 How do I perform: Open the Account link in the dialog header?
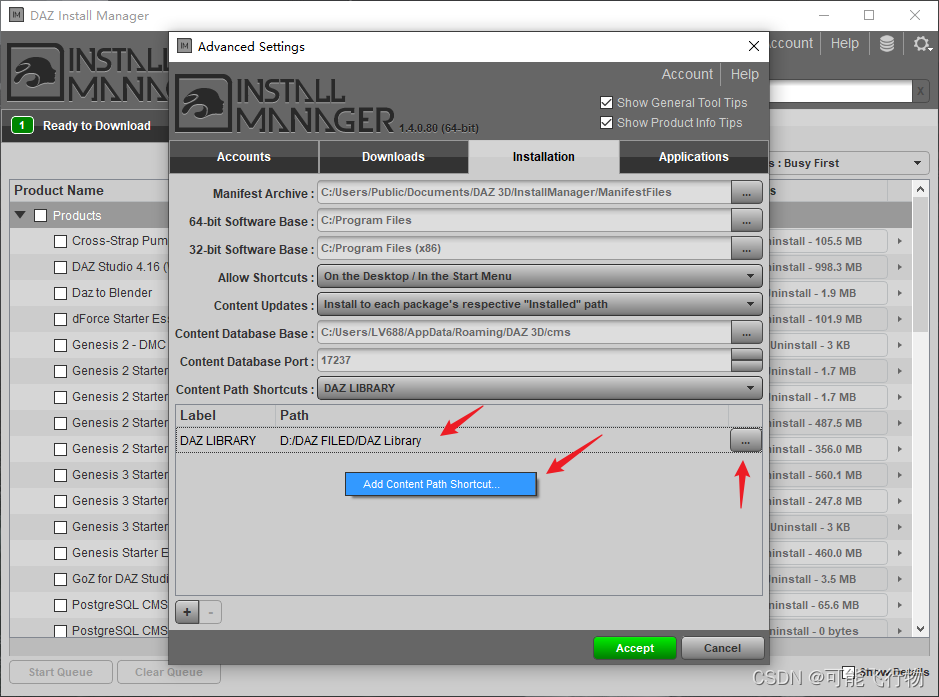687,74
